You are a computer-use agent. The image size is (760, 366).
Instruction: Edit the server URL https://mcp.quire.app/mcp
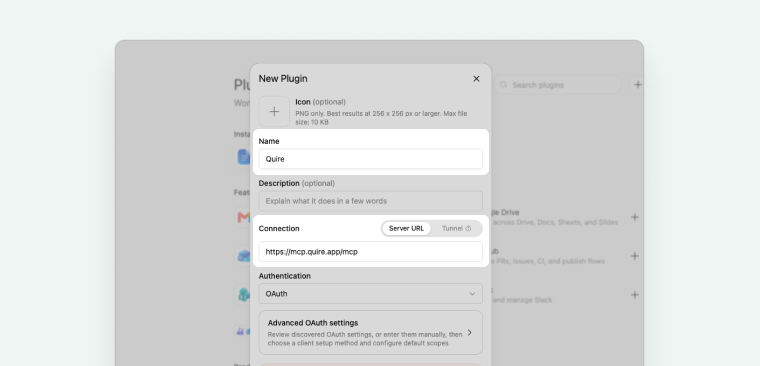370,252
